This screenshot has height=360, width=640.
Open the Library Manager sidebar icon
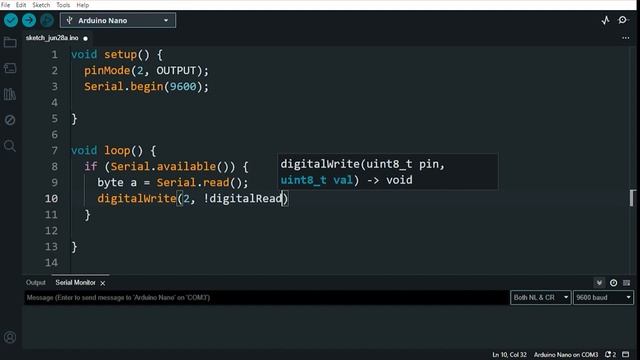click(x=10, y=94)
